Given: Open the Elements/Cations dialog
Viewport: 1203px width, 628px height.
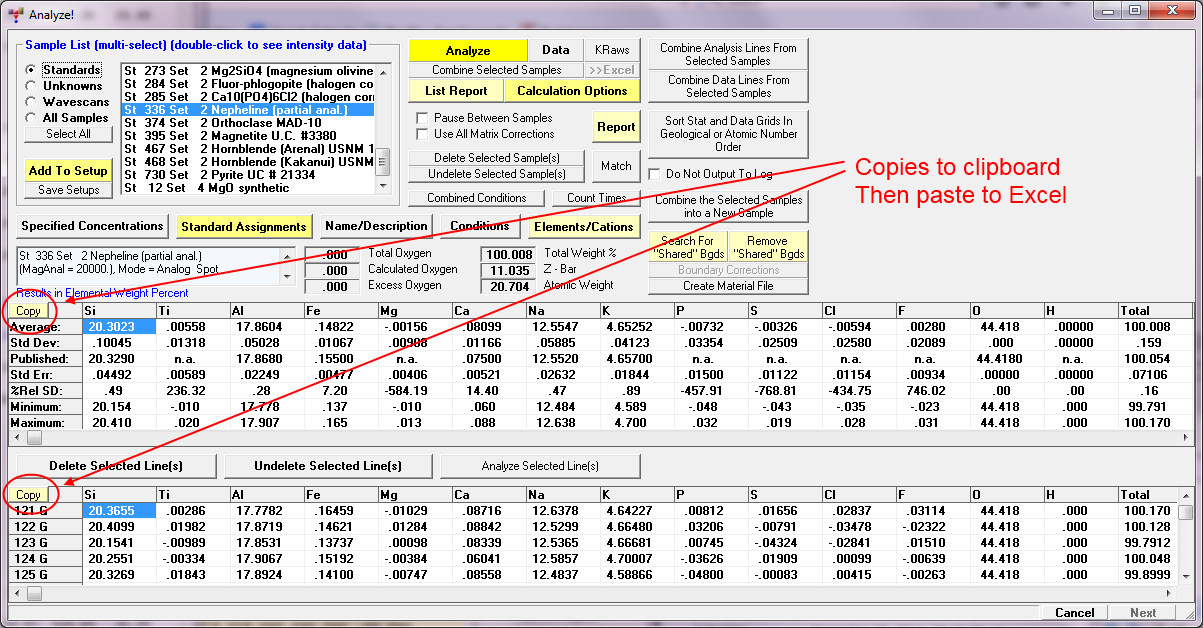Looking at the screenshot, I should pyautogui.click(x=580, y=226).
